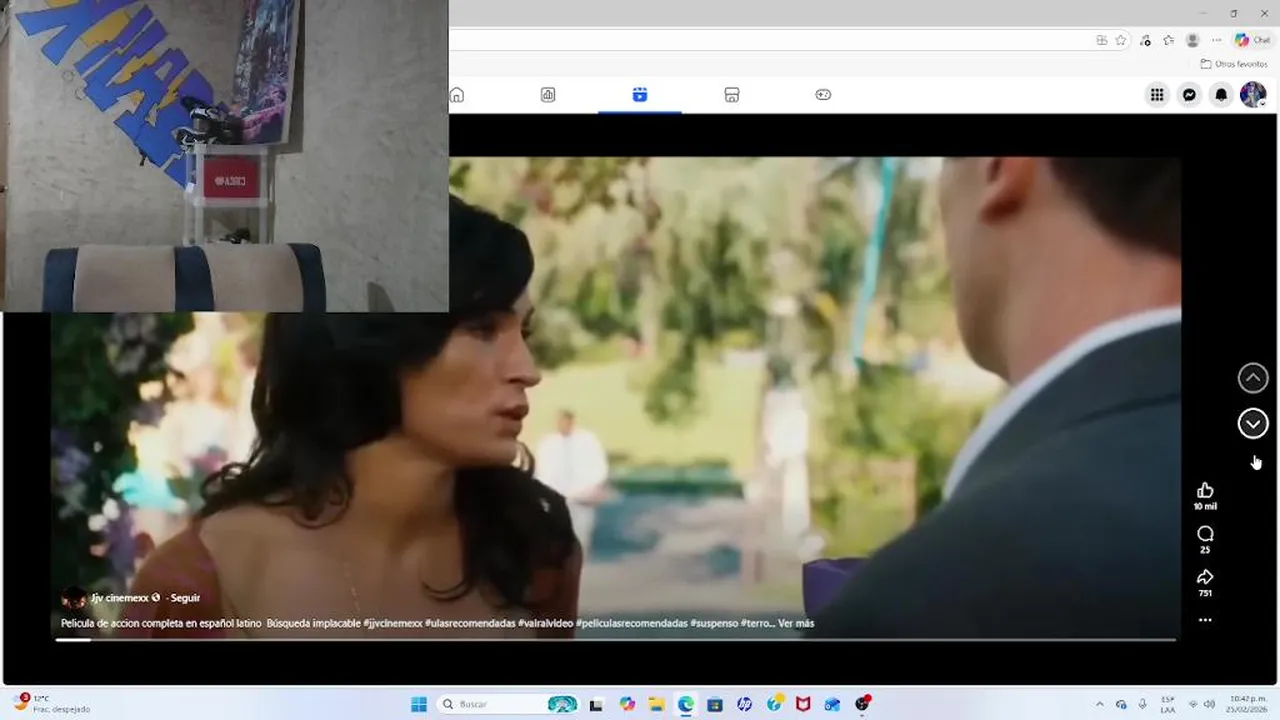This screenshot has height=720, width=1280.
Task: Open Edge settings and more menu
Action: coord(1216,40)
